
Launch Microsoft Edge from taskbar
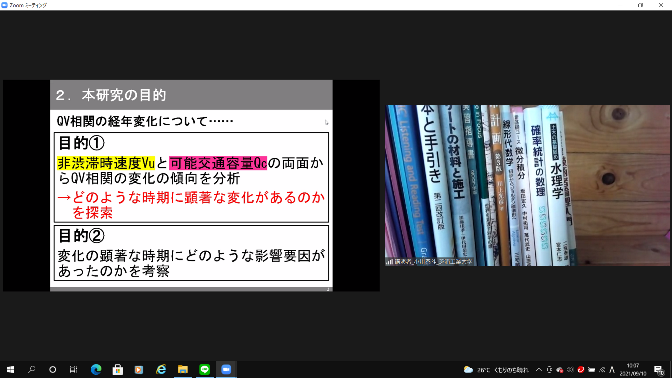pos(96,369)
